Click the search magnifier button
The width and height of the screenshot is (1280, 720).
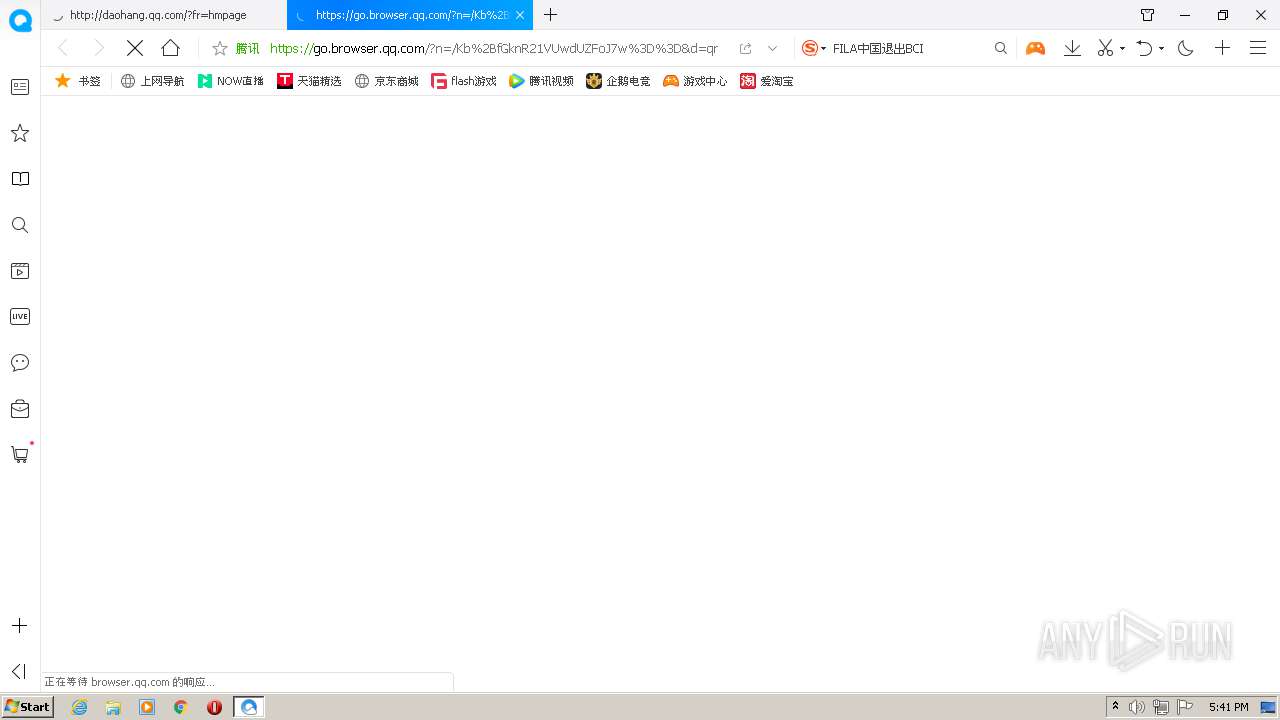(x=1000, y=48)
